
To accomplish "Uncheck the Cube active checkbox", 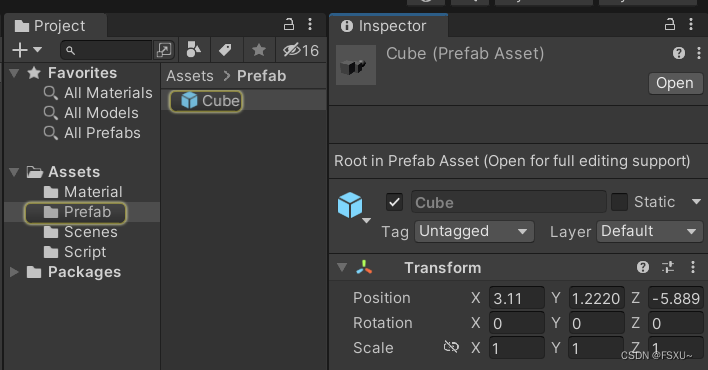I will pos(394,202).
